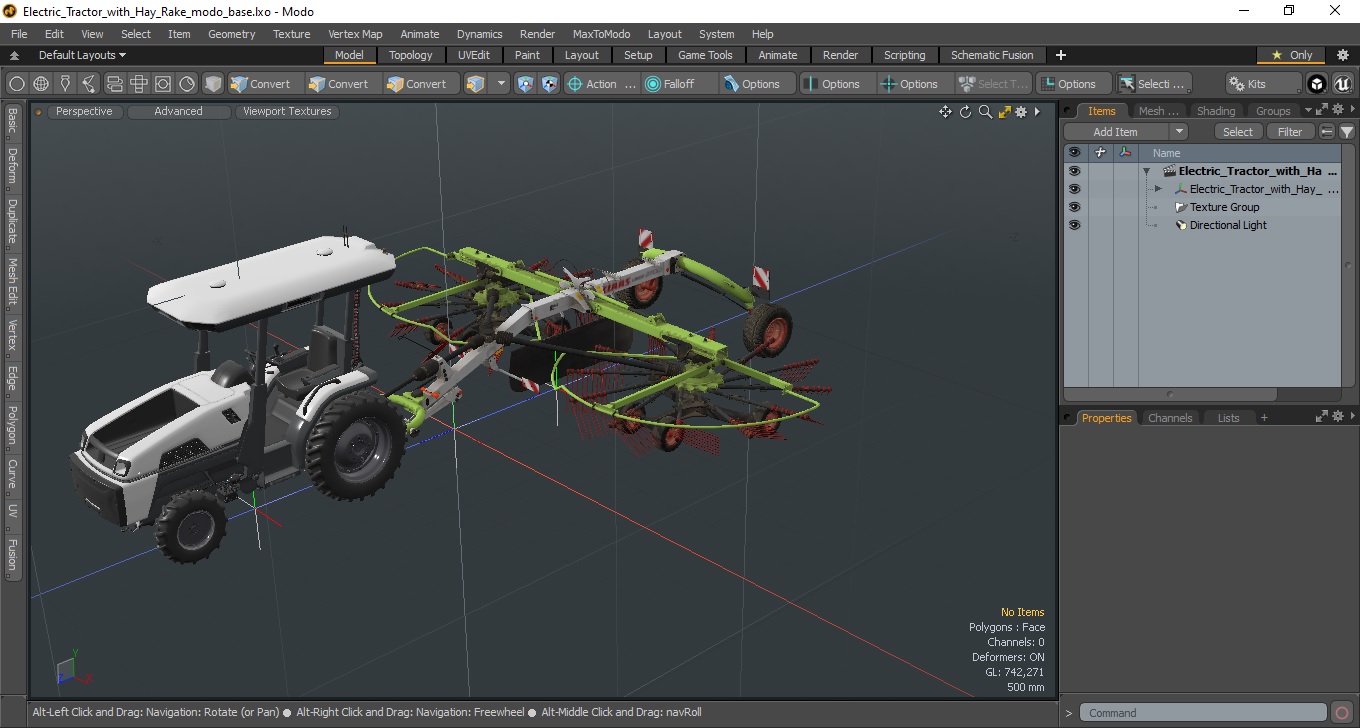This screenshot has height=728, width=1360.
Task: Open the viewport settings gear icon
Action: (x=1021, y=112)
